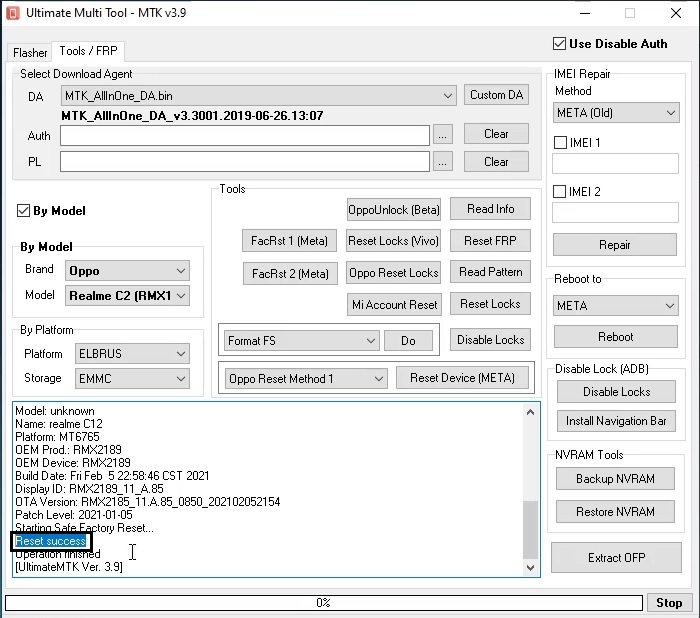Select the Tools / FRP tab
This screenshot has width=700, height=618.
pyautogui.click(x=88, y=51)
